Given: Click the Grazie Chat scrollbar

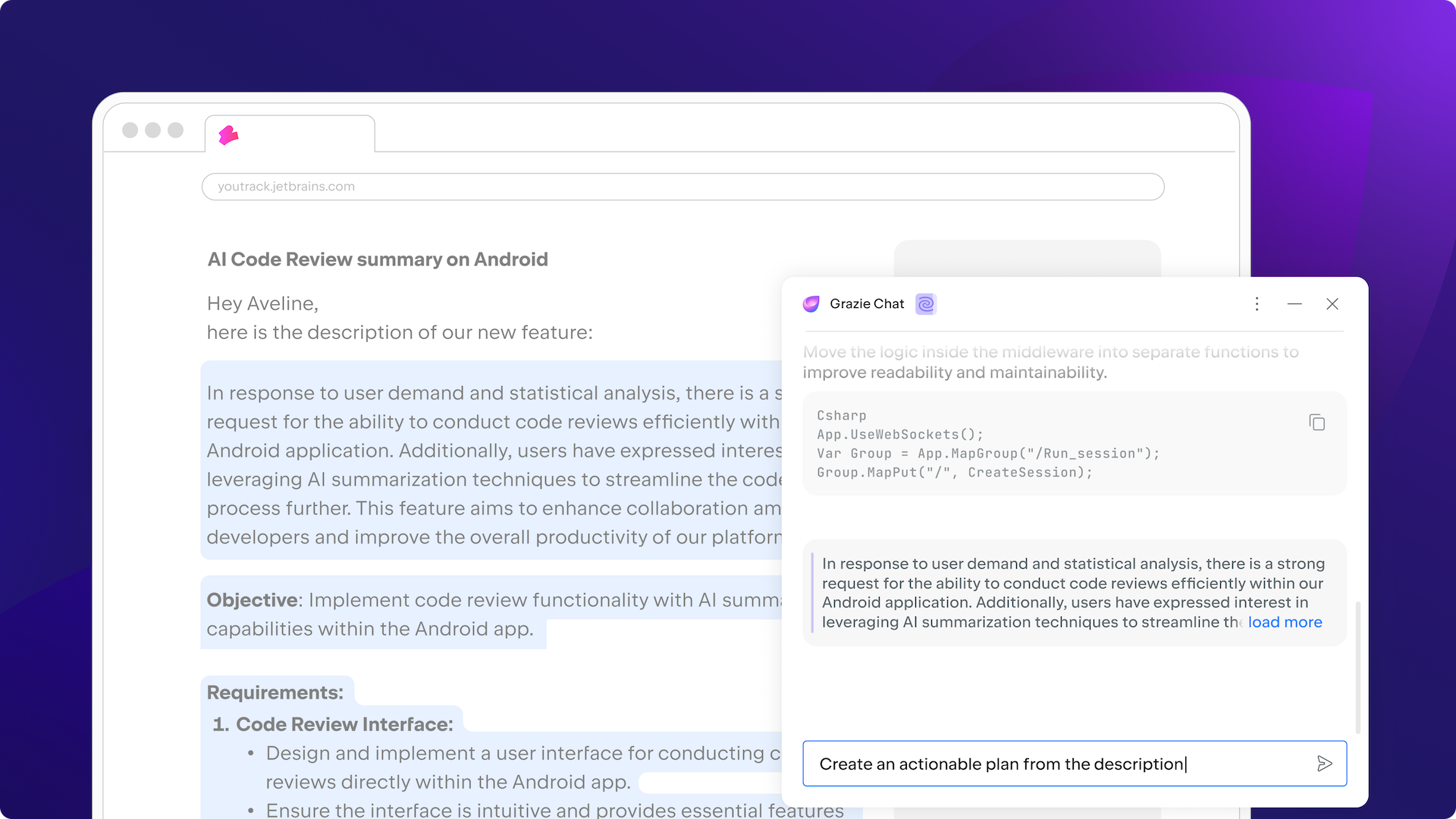Looking at the screenshot, I should coord(1357,667).
